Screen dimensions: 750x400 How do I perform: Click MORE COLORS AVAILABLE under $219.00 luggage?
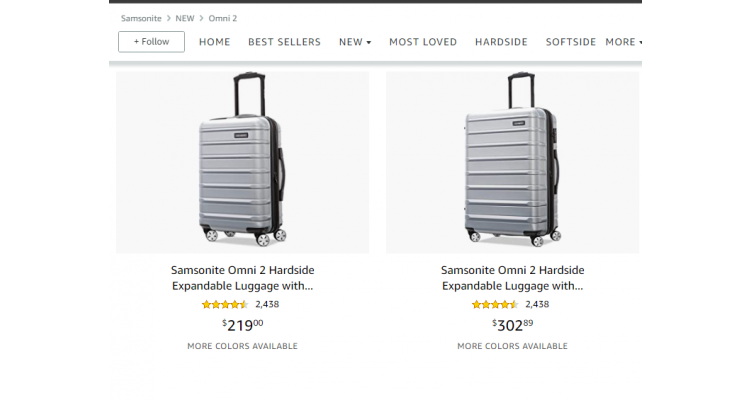[x=242, y=346]
